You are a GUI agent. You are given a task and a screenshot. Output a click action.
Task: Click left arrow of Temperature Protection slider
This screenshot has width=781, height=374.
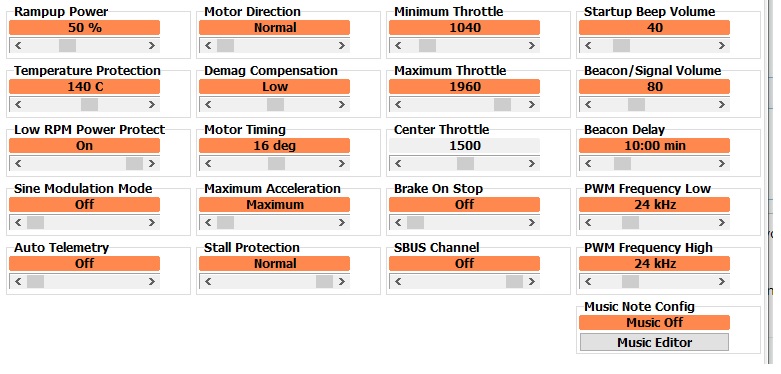pyautogui.click(x=18, y=105)
